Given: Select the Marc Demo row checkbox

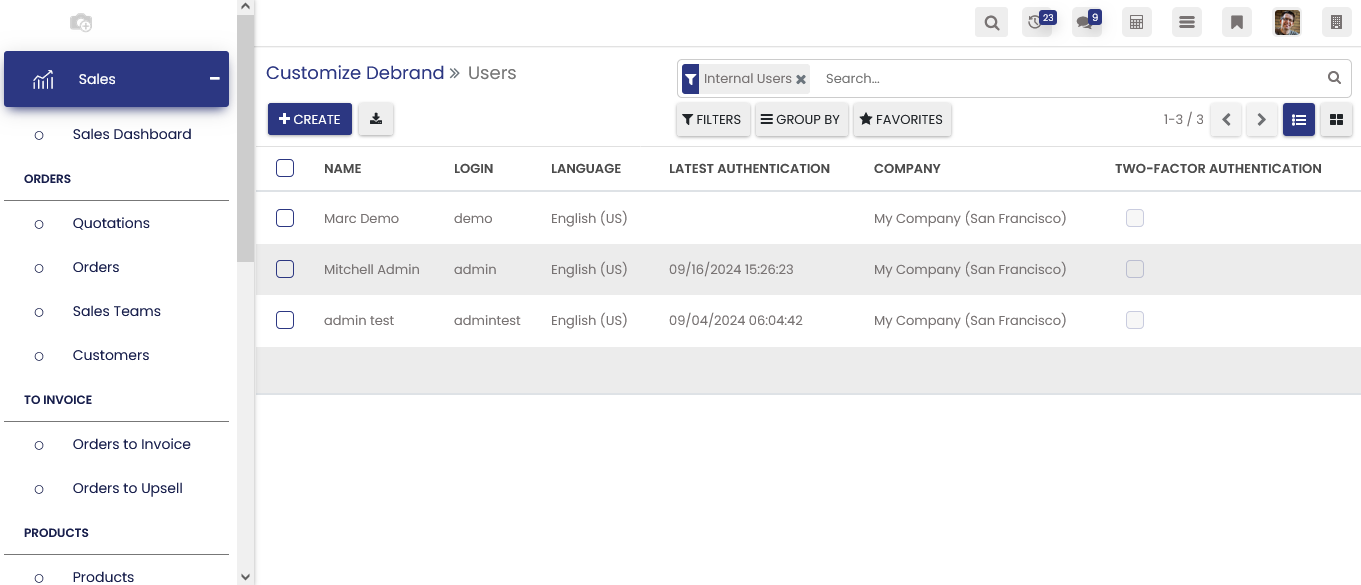Looking at the screenshot, I should [x=285, y=218].
